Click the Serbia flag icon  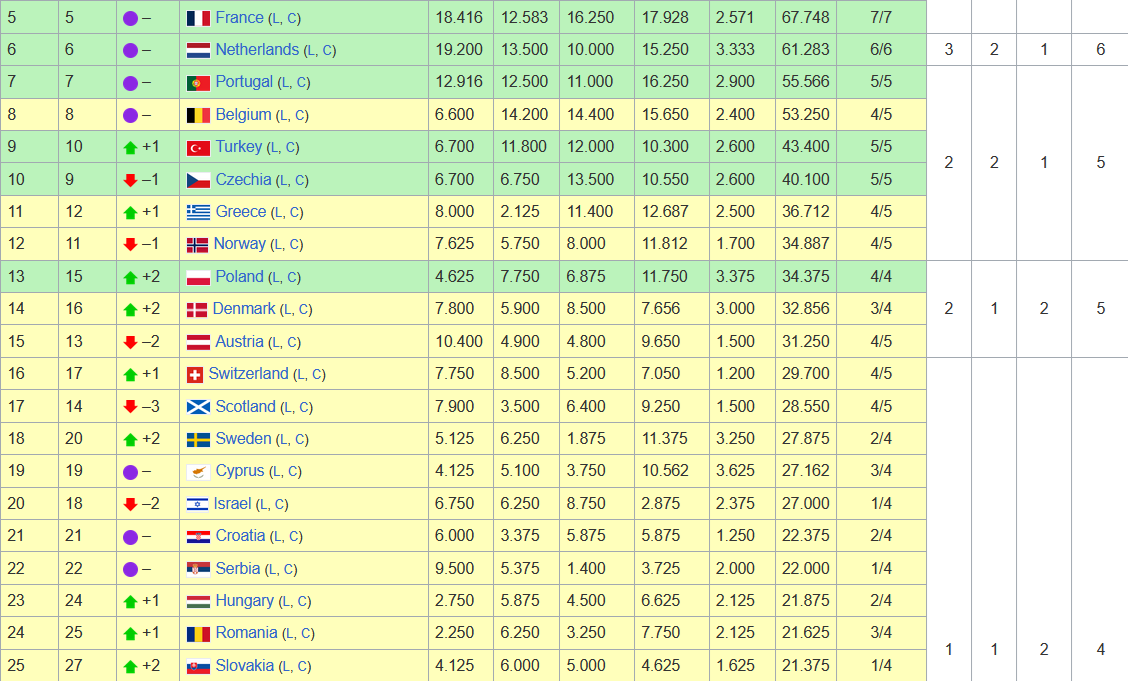point(198,570)
